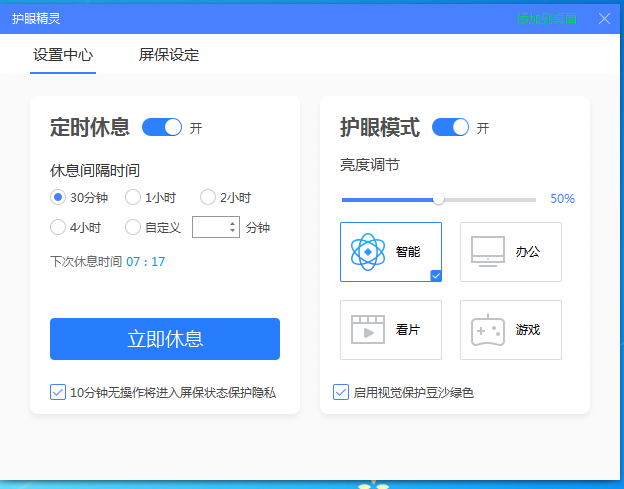Screen dimensions: 624x489
Task: Click the blue filled part of brightness slider
Action: [x=388, y=200]
